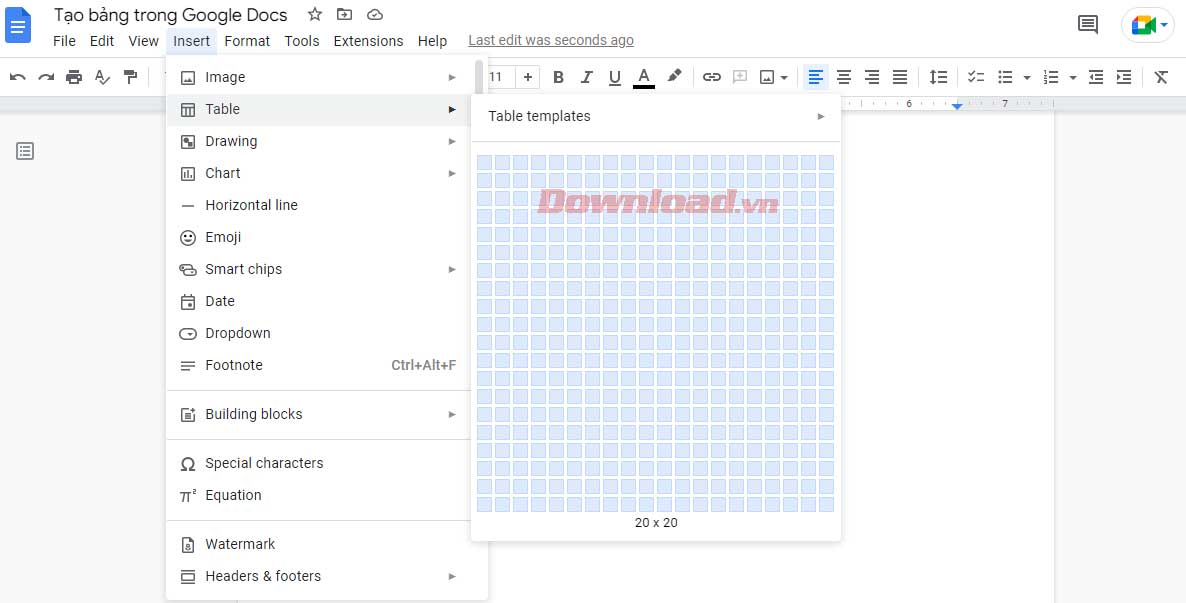Insert a link using the toolbar icon
Screen dimensions: 1186x603
[x=712, y=76]
